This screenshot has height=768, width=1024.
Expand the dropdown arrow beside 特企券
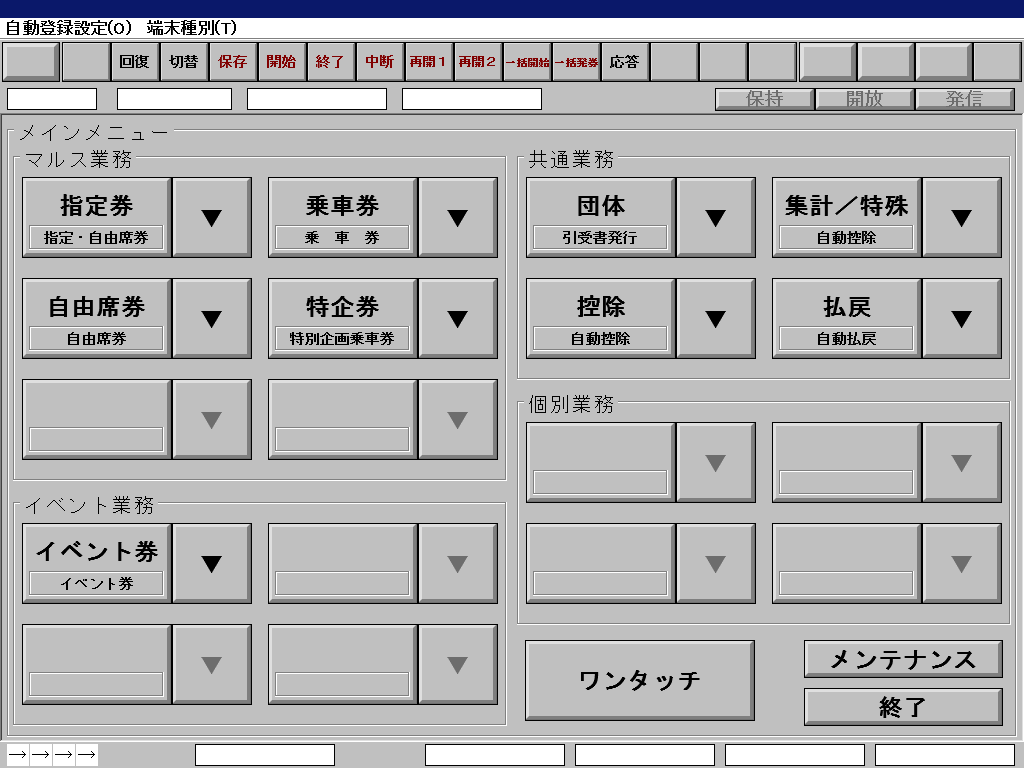point(458,319)
